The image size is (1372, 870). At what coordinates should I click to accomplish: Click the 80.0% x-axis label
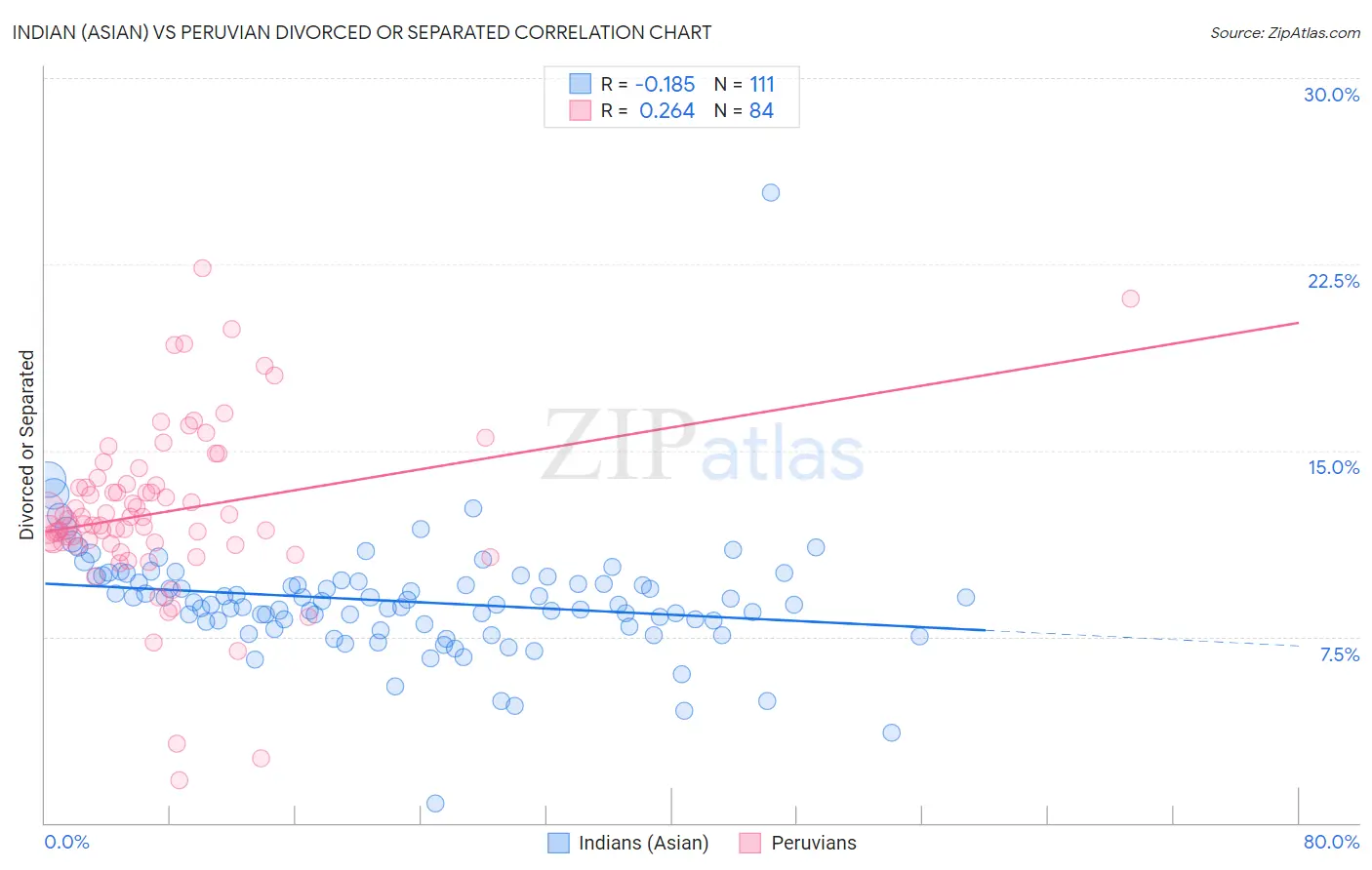pos(1331,842)
